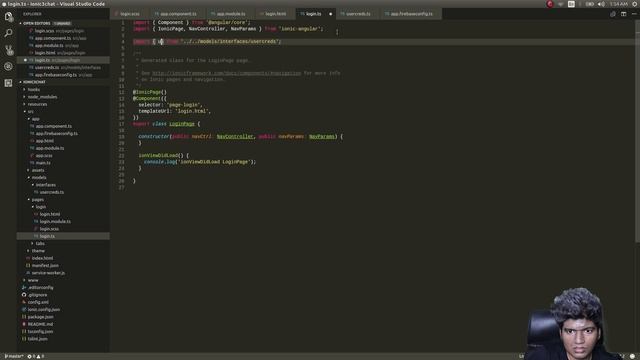
Task: Open ionic.config.json in the file tree
Action: tap(44, 310)
